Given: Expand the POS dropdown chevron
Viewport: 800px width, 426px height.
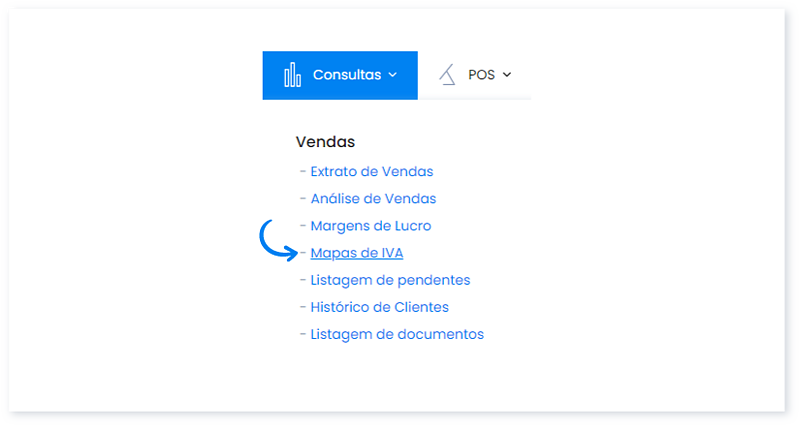Looking at the screenshot, I should (507, 75).
